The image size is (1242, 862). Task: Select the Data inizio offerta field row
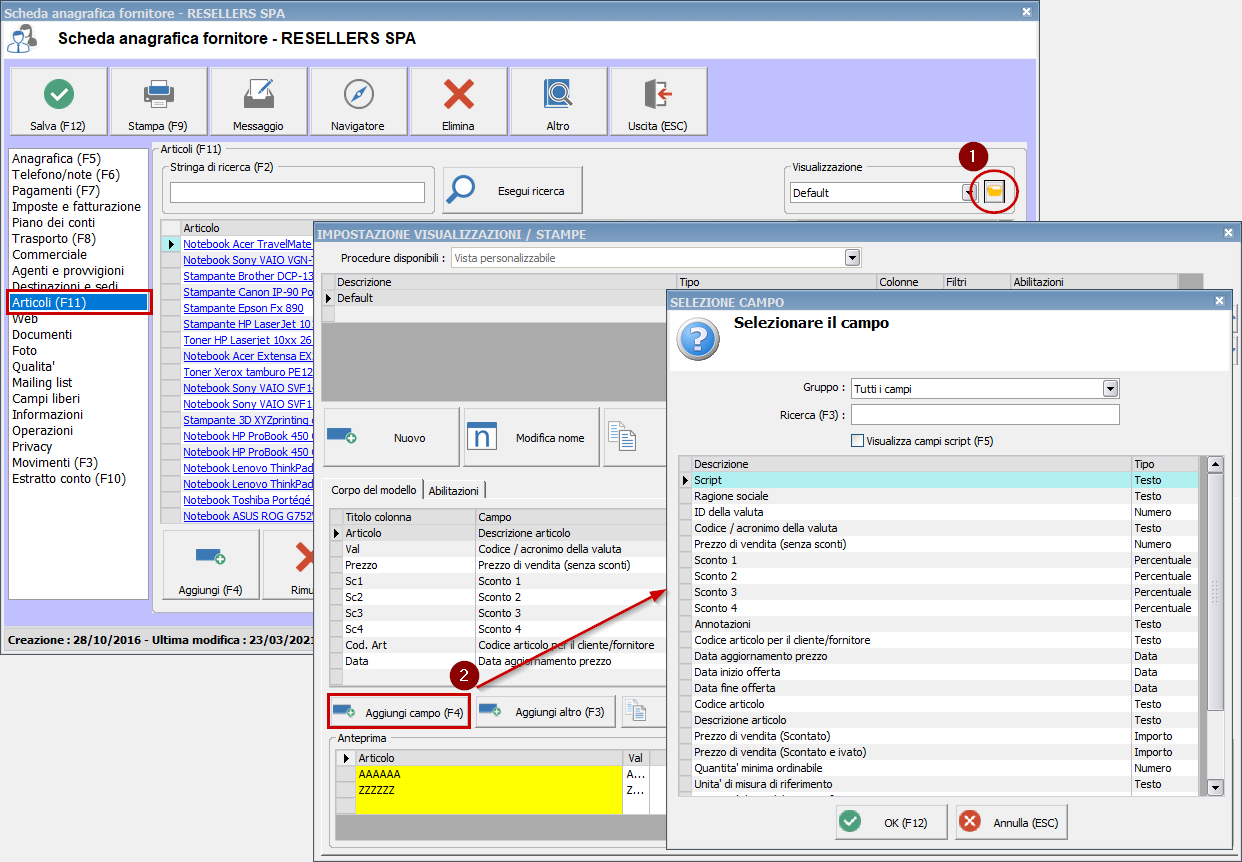click(x=938, y=672)
